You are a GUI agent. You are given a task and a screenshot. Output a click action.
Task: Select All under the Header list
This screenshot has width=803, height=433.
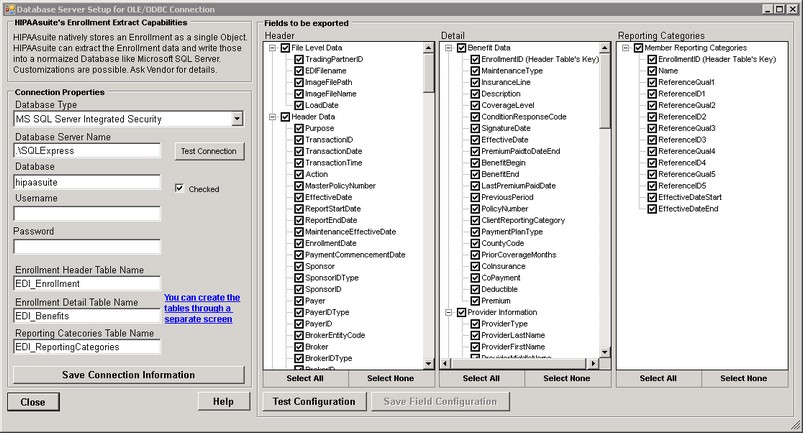[305, 378]
